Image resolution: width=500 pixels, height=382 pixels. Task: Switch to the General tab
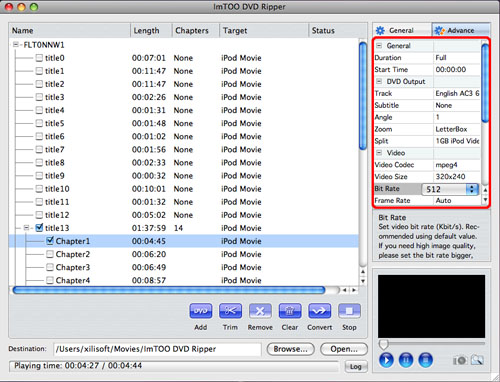pyautogui.click(x=401, y=30)
